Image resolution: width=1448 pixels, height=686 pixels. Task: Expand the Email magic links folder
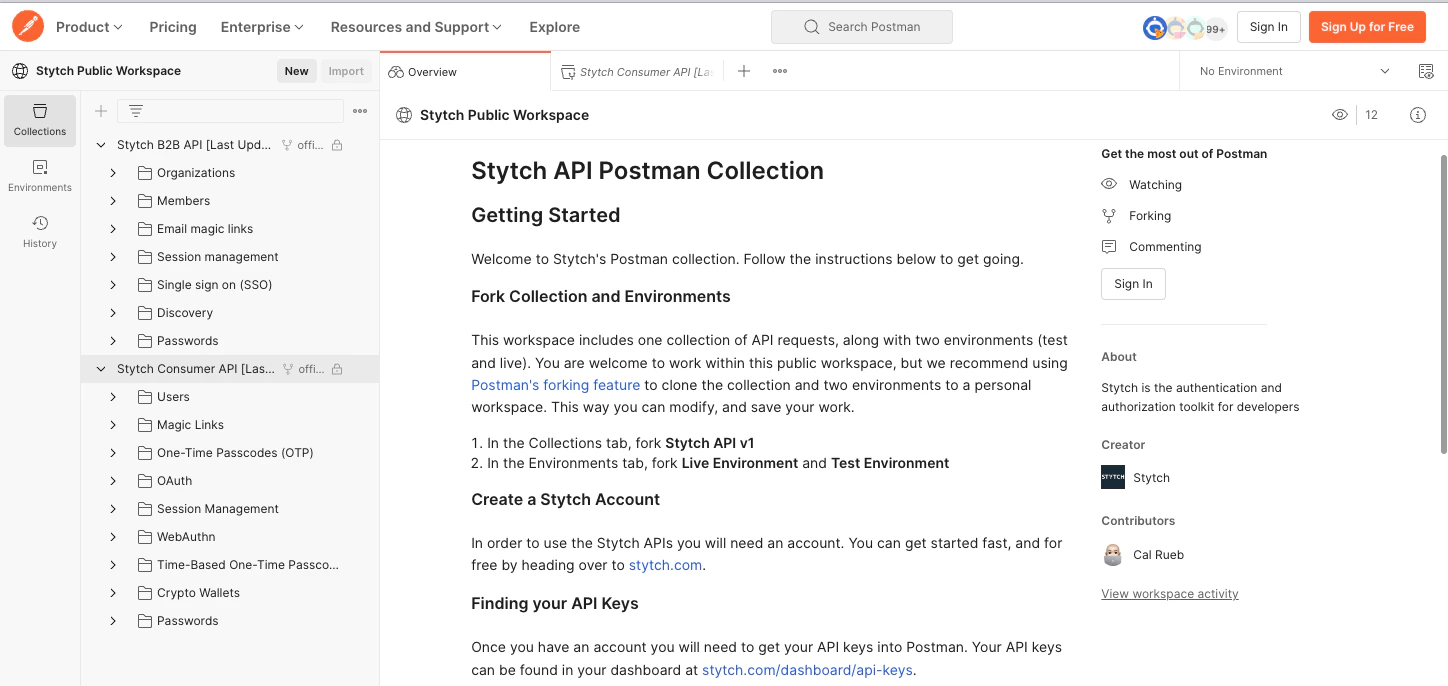pos(113,229)
